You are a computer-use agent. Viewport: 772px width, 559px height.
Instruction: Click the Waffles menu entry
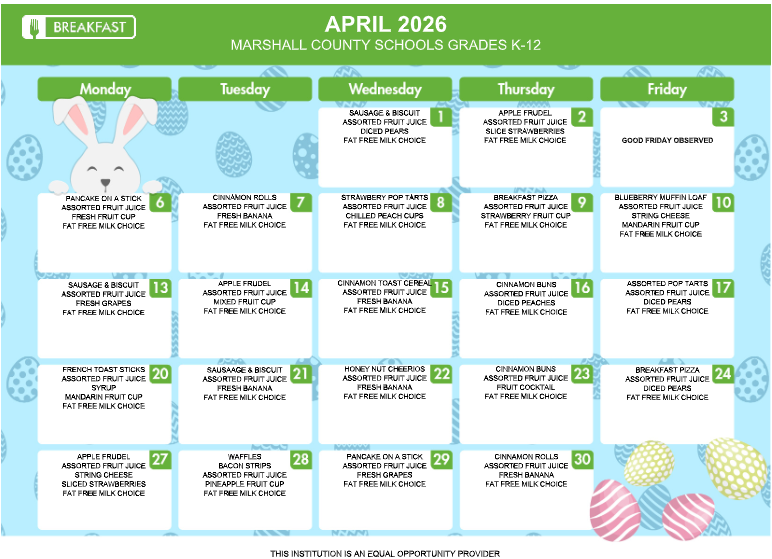coord(244,457)
